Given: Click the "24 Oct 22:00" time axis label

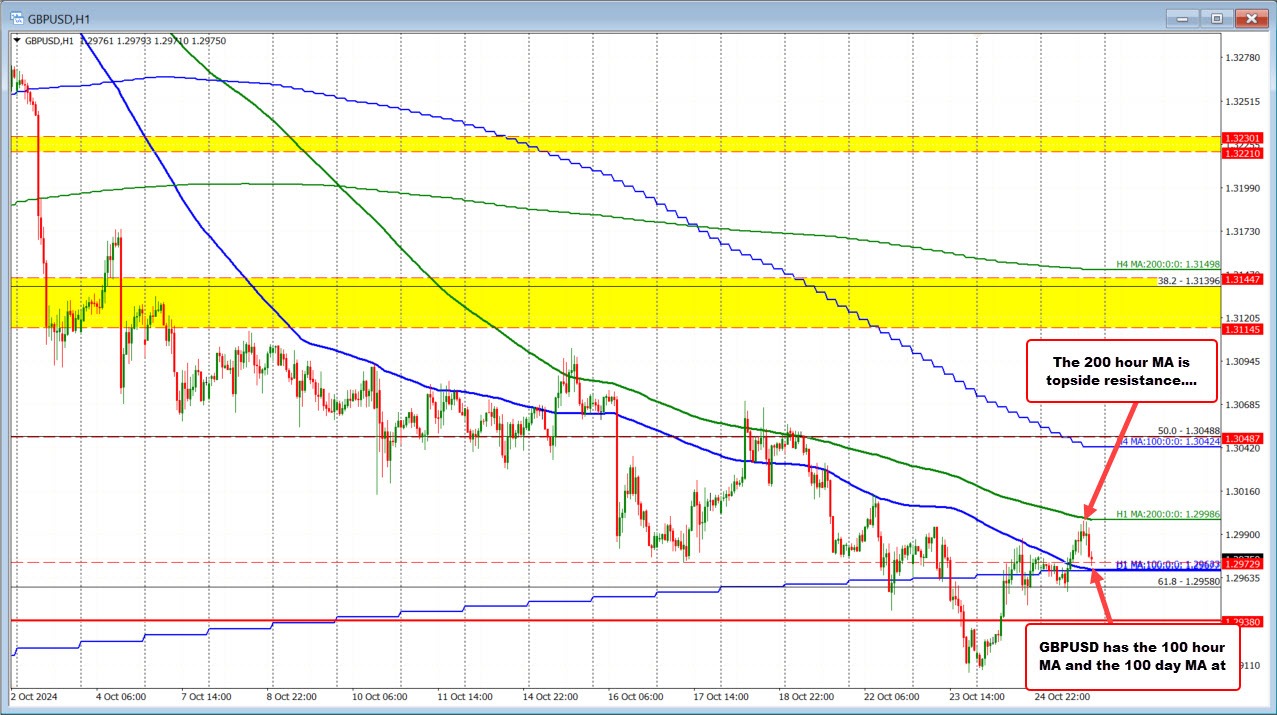Looking at the screenshot, I should [x=1061, y=697].
